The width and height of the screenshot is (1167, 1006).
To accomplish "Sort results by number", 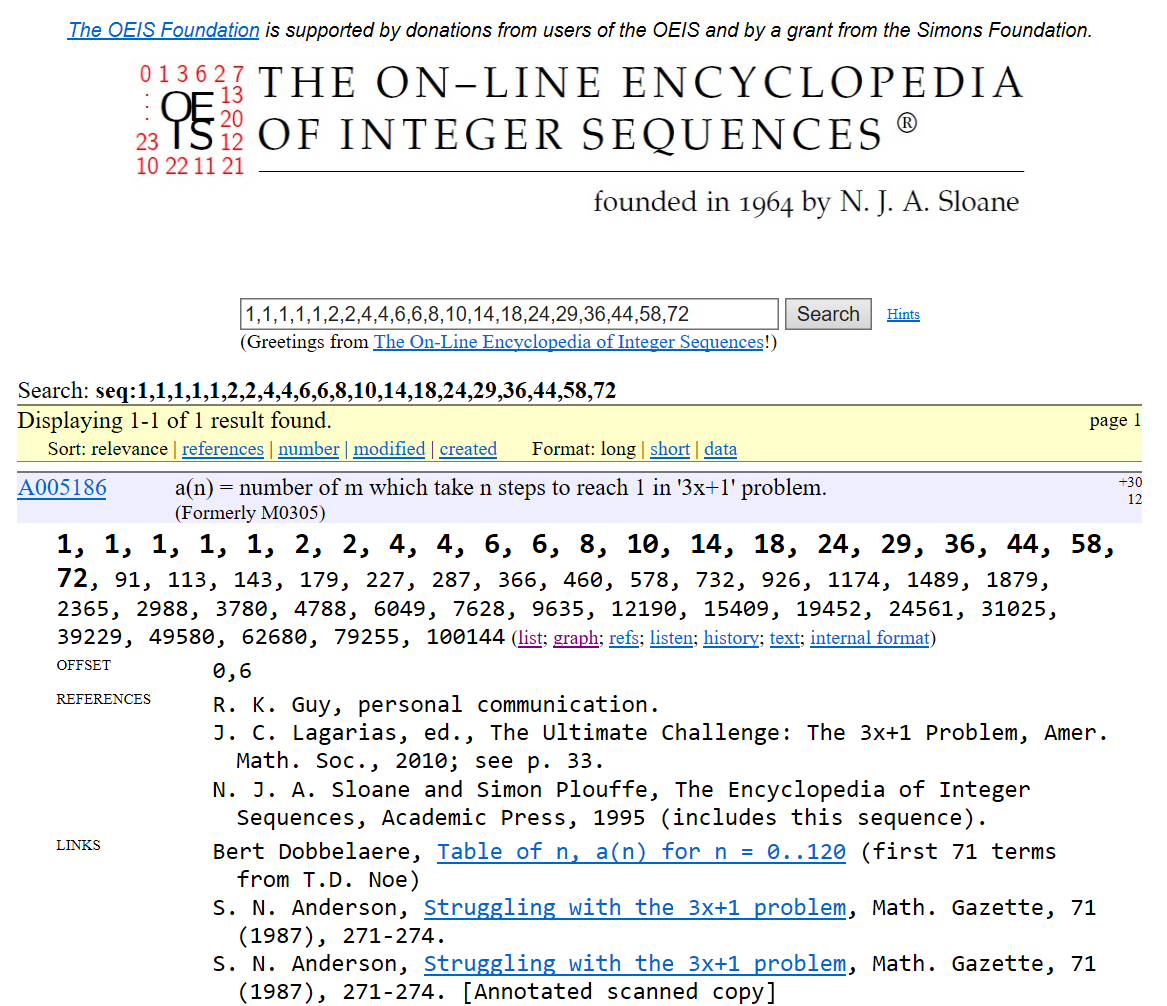I will [308, 449].
